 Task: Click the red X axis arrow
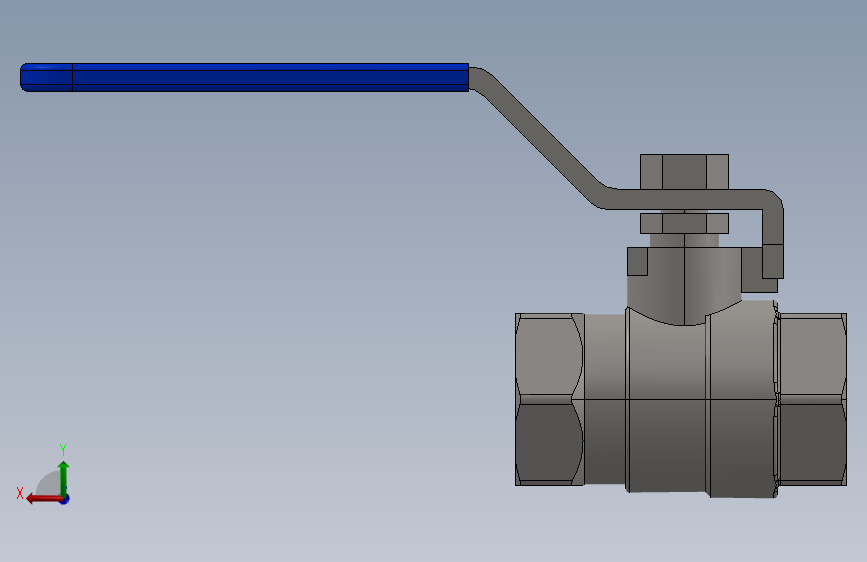click(x=44, y=499)
